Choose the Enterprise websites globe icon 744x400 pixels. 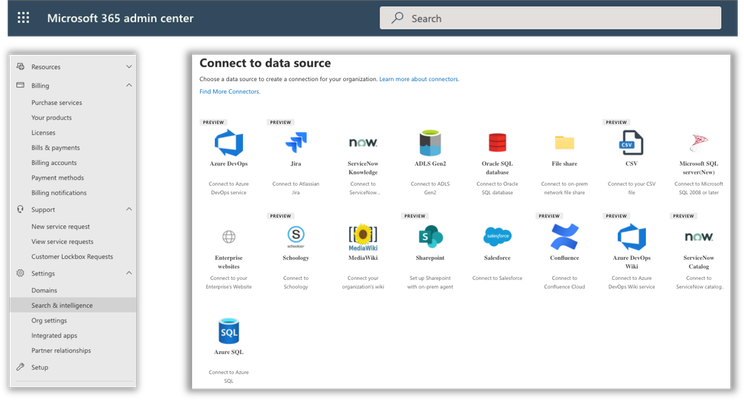229,236
